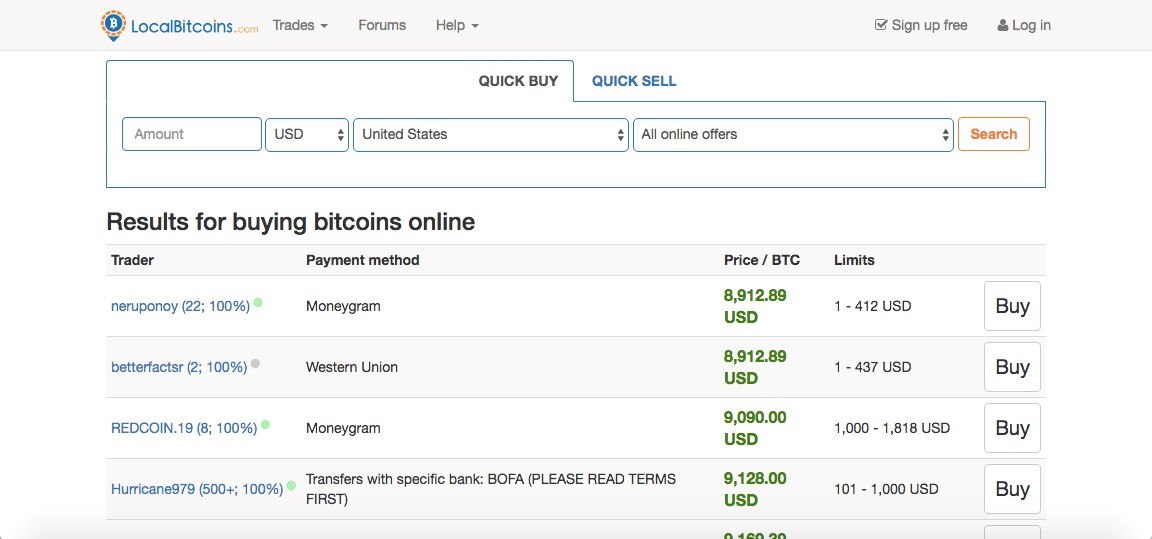Click Hurricane979's green online status dot
The height and width of the screenshot is (539, 1152).
pyautogui.click(x=291, y=485)
